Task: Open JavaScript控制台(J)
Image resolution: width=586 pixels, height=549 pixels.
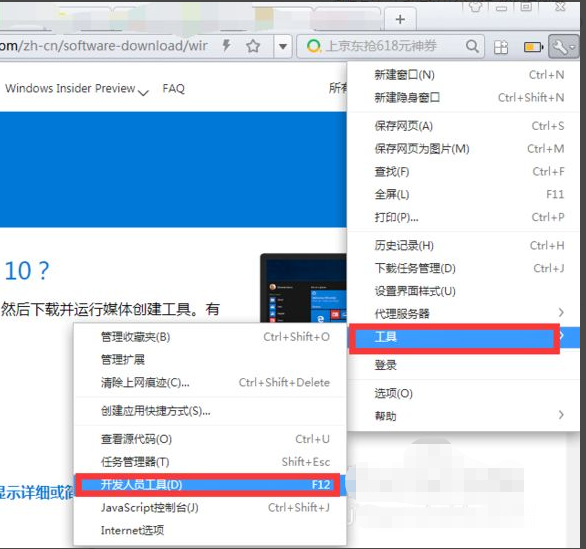Action: (210, 508)
